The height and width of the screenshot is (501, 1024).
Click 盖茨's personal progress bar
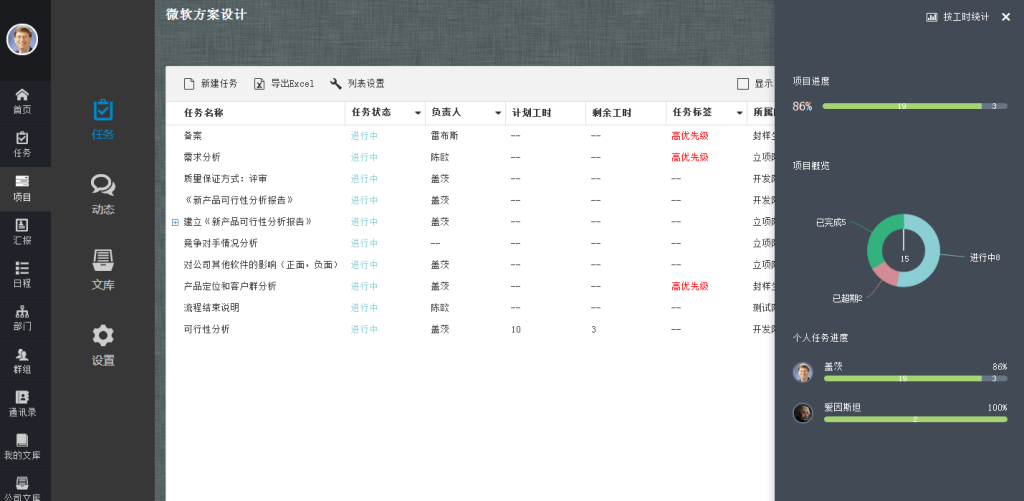(916, 378)
